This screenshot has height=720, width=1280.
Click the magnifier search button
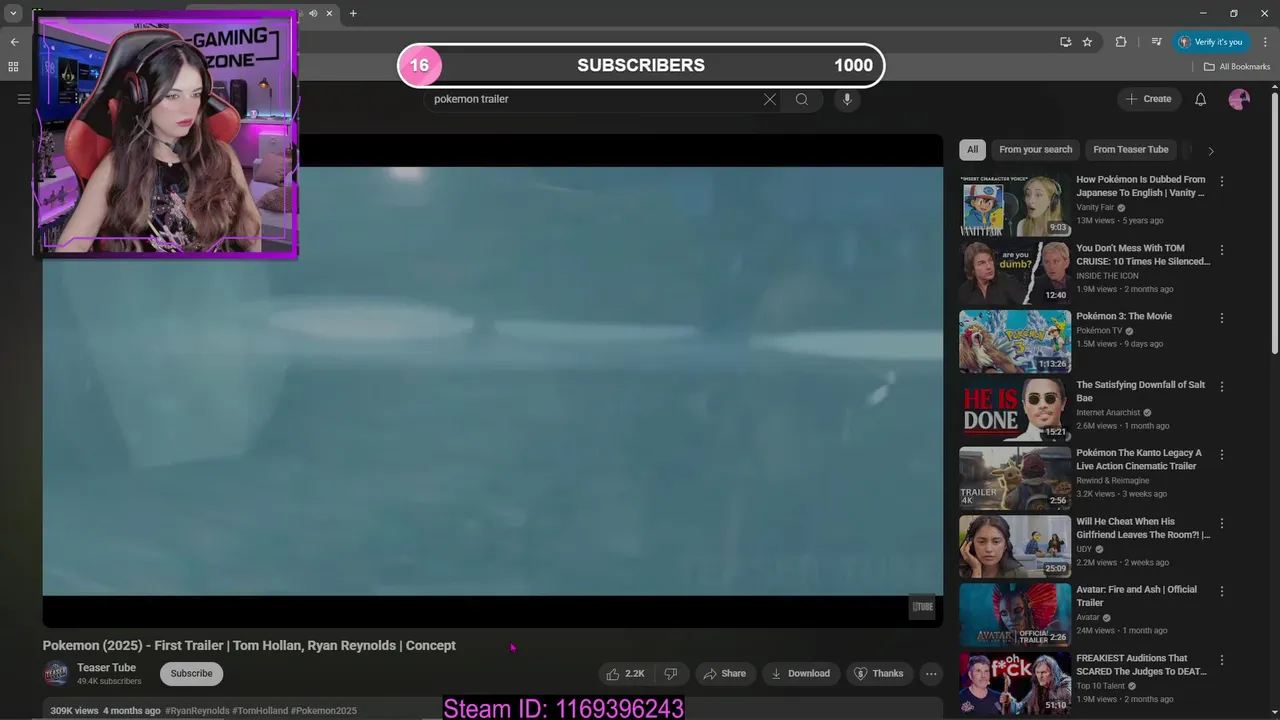(802, 99)
